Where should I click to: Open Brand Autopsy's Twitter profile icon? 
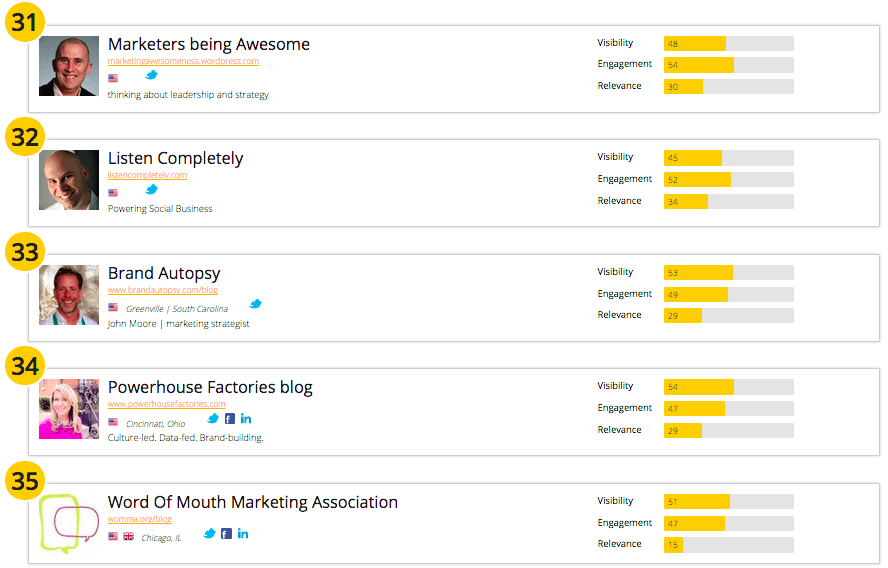256,304
